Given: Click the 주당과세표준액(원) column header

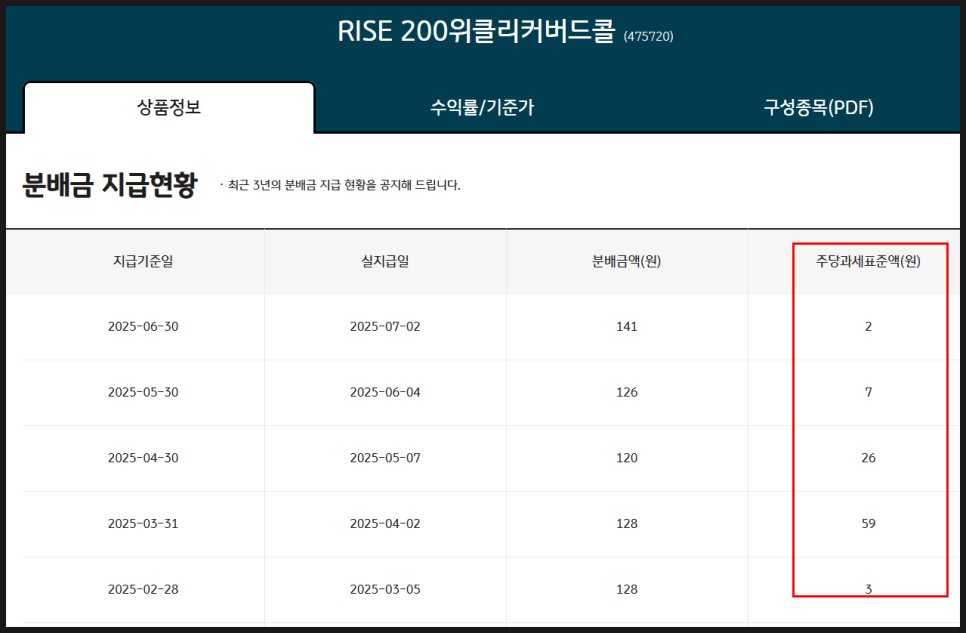Looking at the screenshot, I should coord(868,261).
